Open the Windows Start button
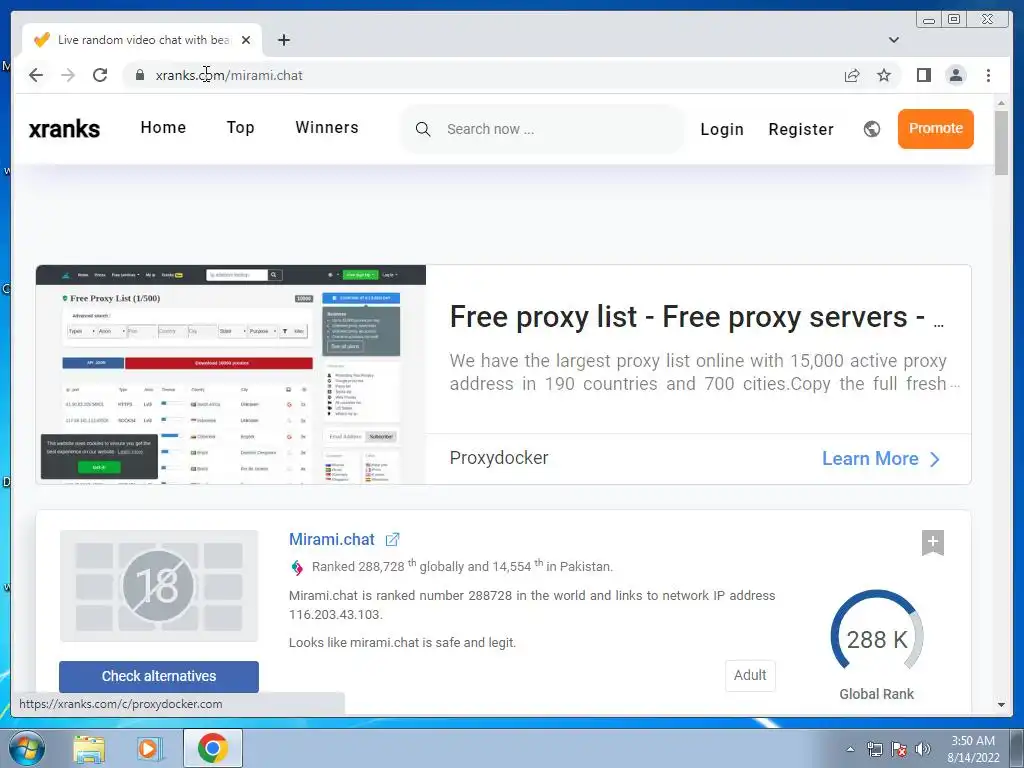 pyautogui.click(x=27, y=748)
